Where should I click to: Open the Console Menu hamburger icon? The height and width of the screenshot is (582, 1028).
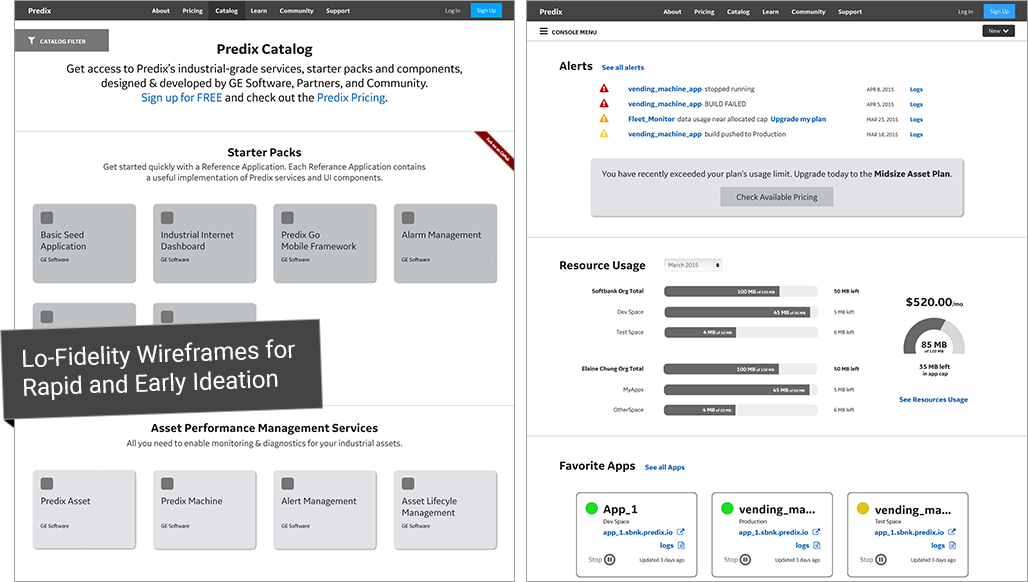[x=544, y=31]
